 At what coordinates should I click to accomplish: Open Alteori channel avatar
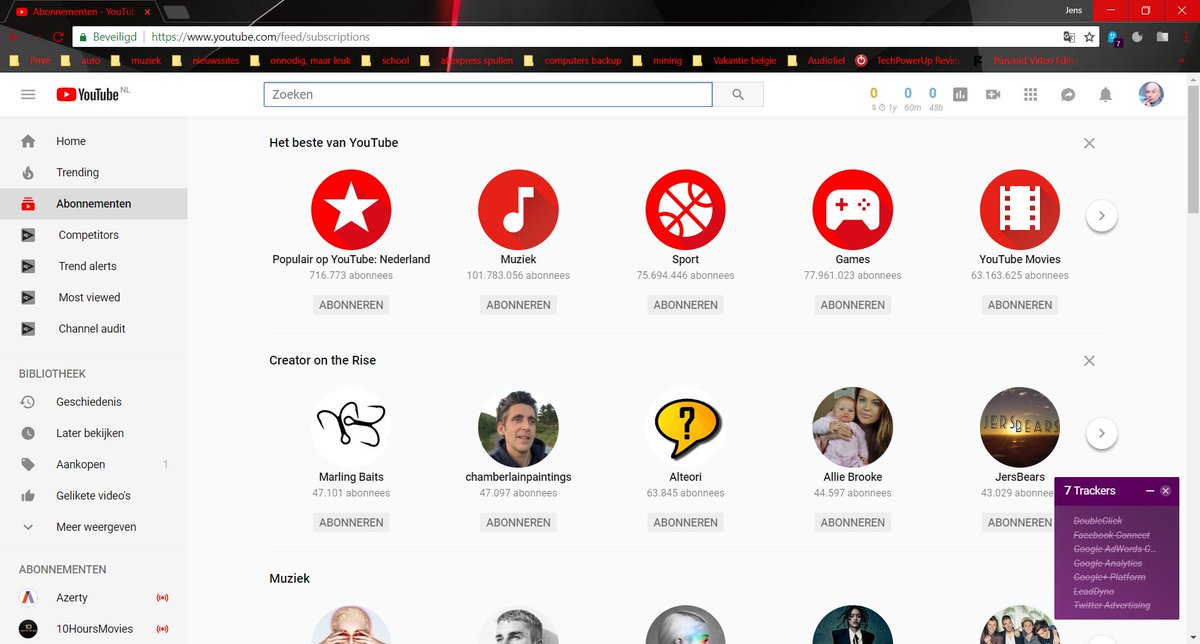685,428
